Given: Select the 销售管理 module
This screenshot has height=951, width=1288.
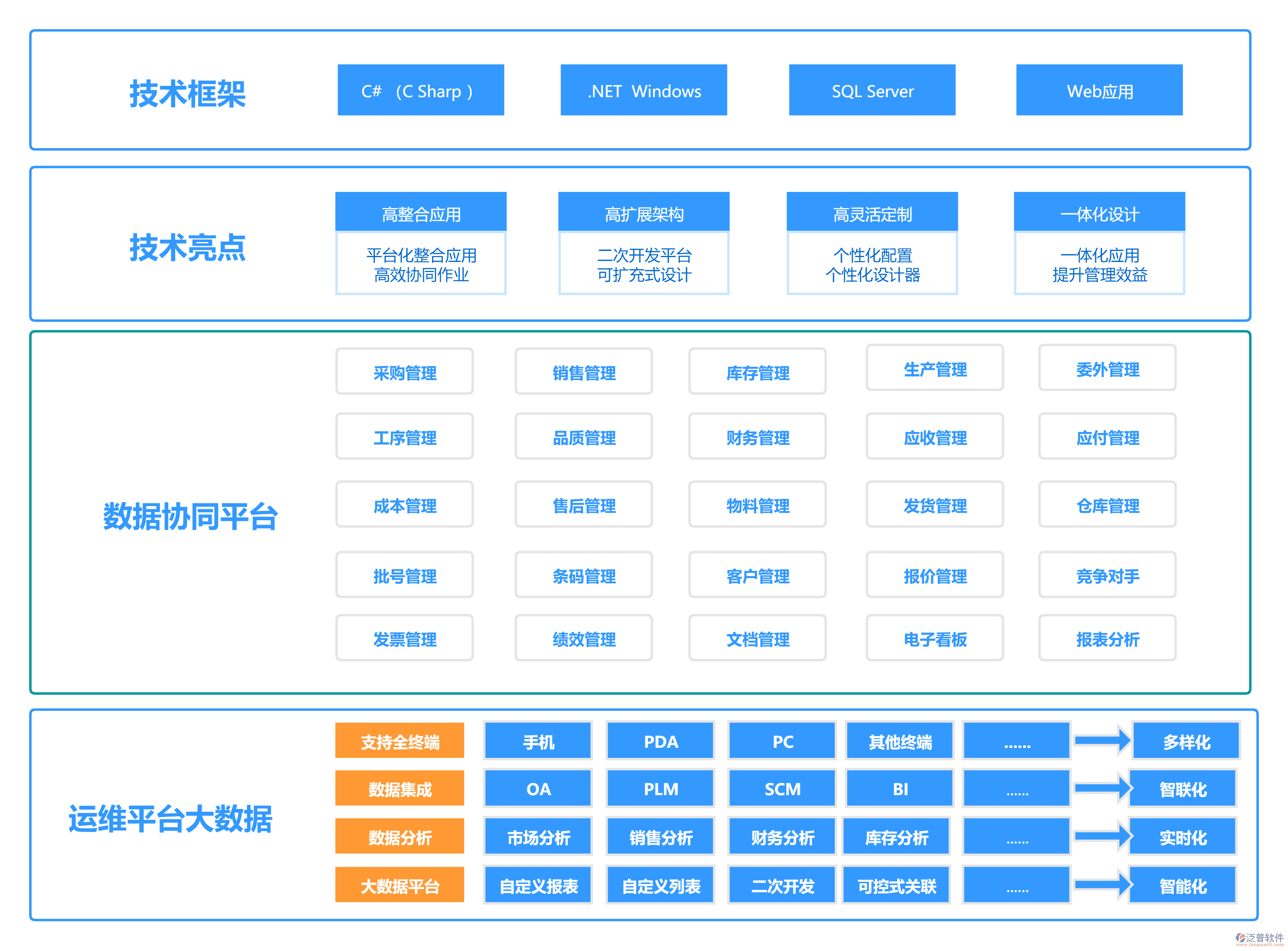Looking at the screenshot, I should click(x=583, y=372).
